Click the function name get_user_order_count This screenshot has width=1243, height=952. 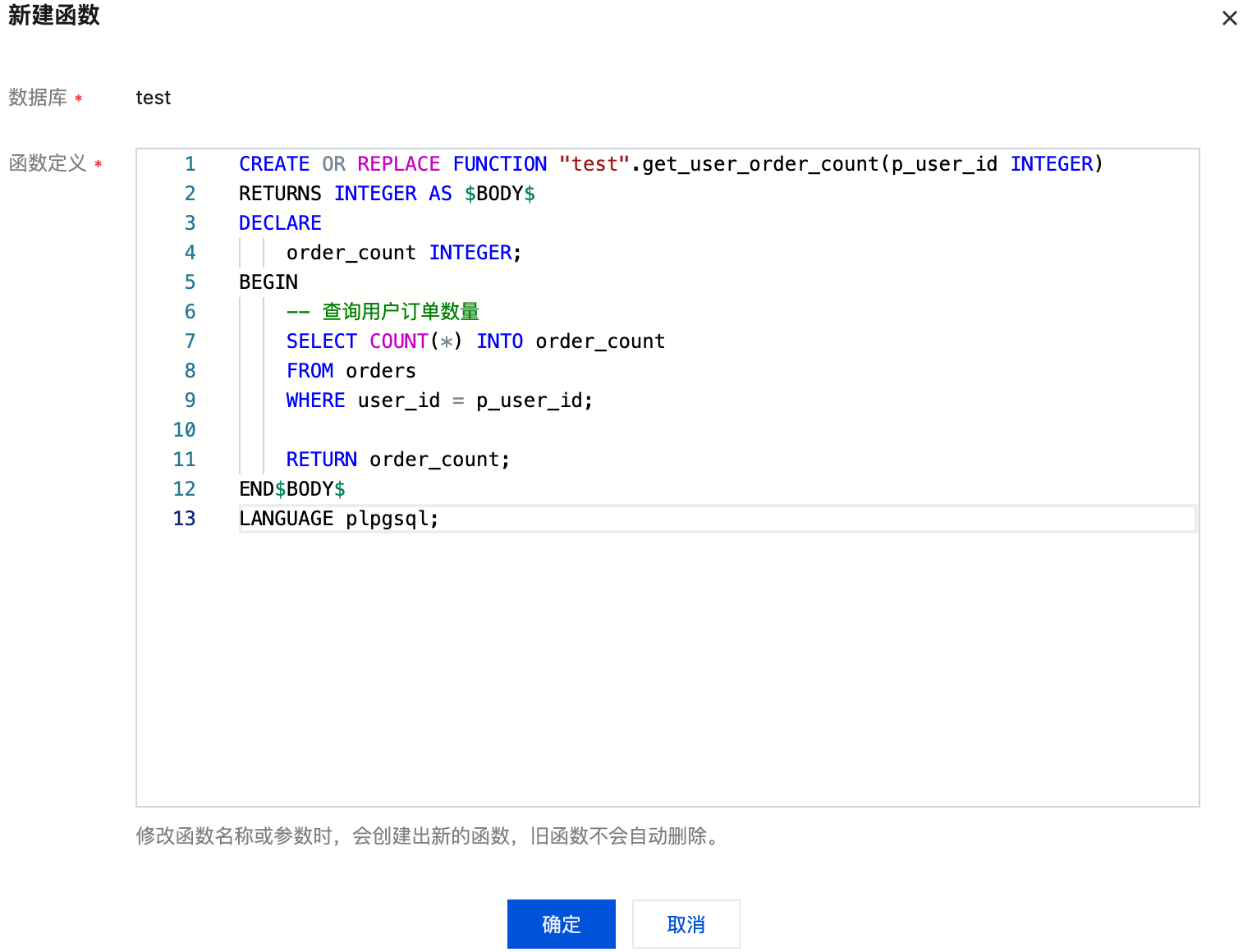point(759,164)
